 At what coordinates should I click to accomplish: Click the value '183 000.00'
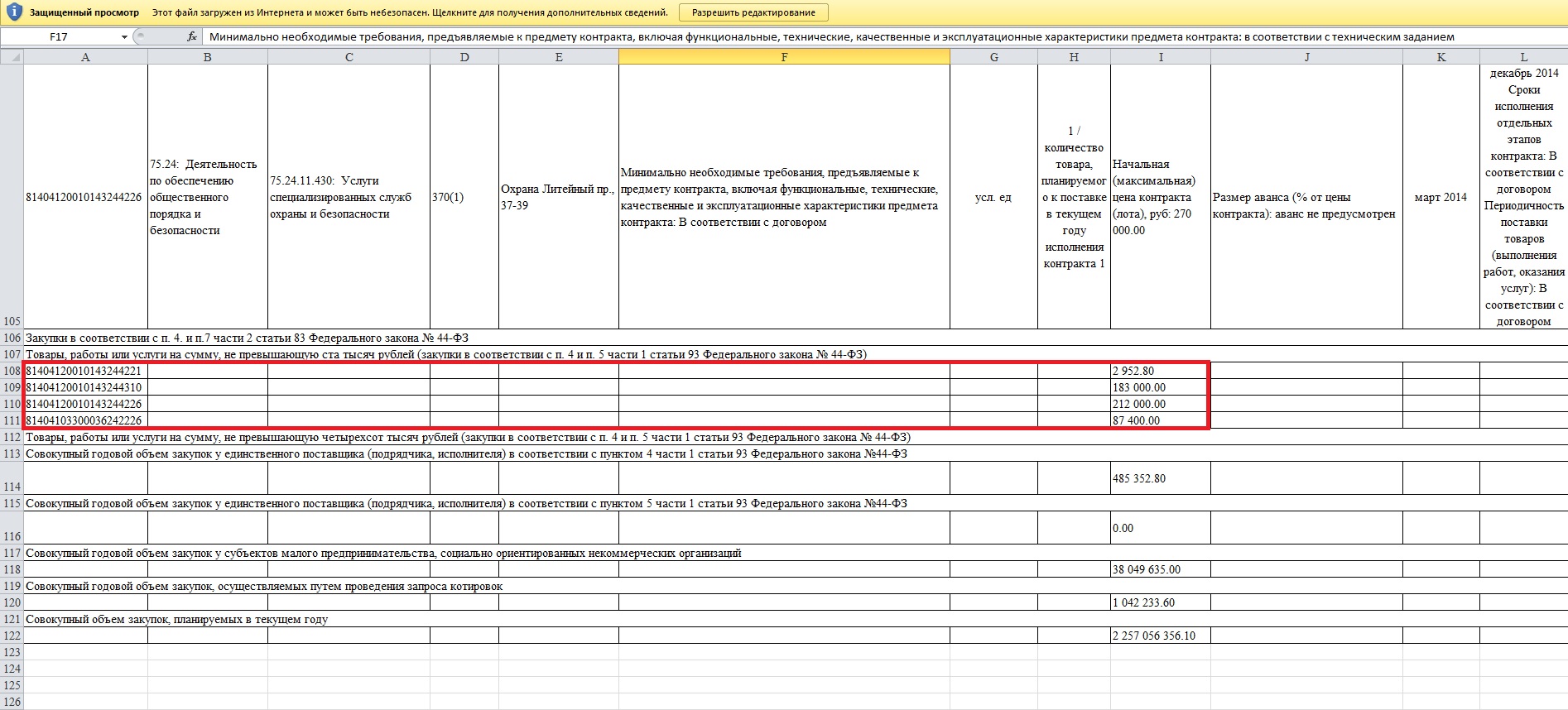point(1139,387)
